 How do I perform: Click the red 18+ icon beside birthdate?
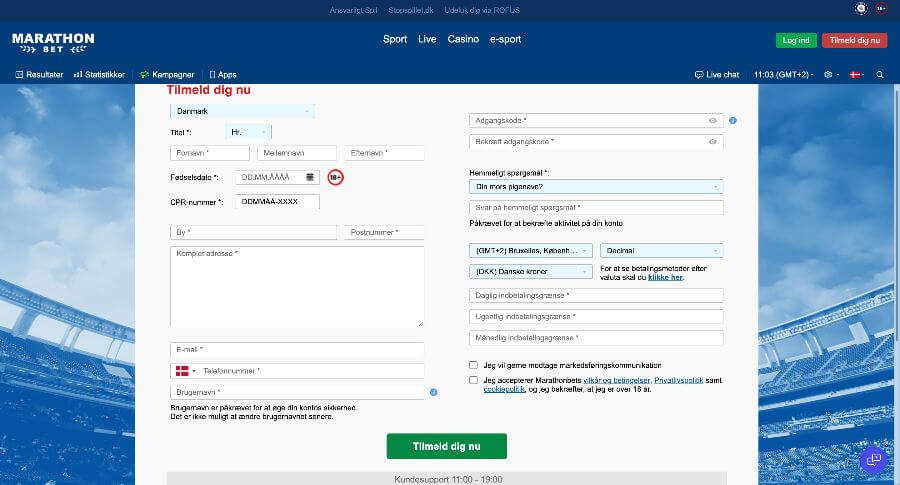point(335,177)
